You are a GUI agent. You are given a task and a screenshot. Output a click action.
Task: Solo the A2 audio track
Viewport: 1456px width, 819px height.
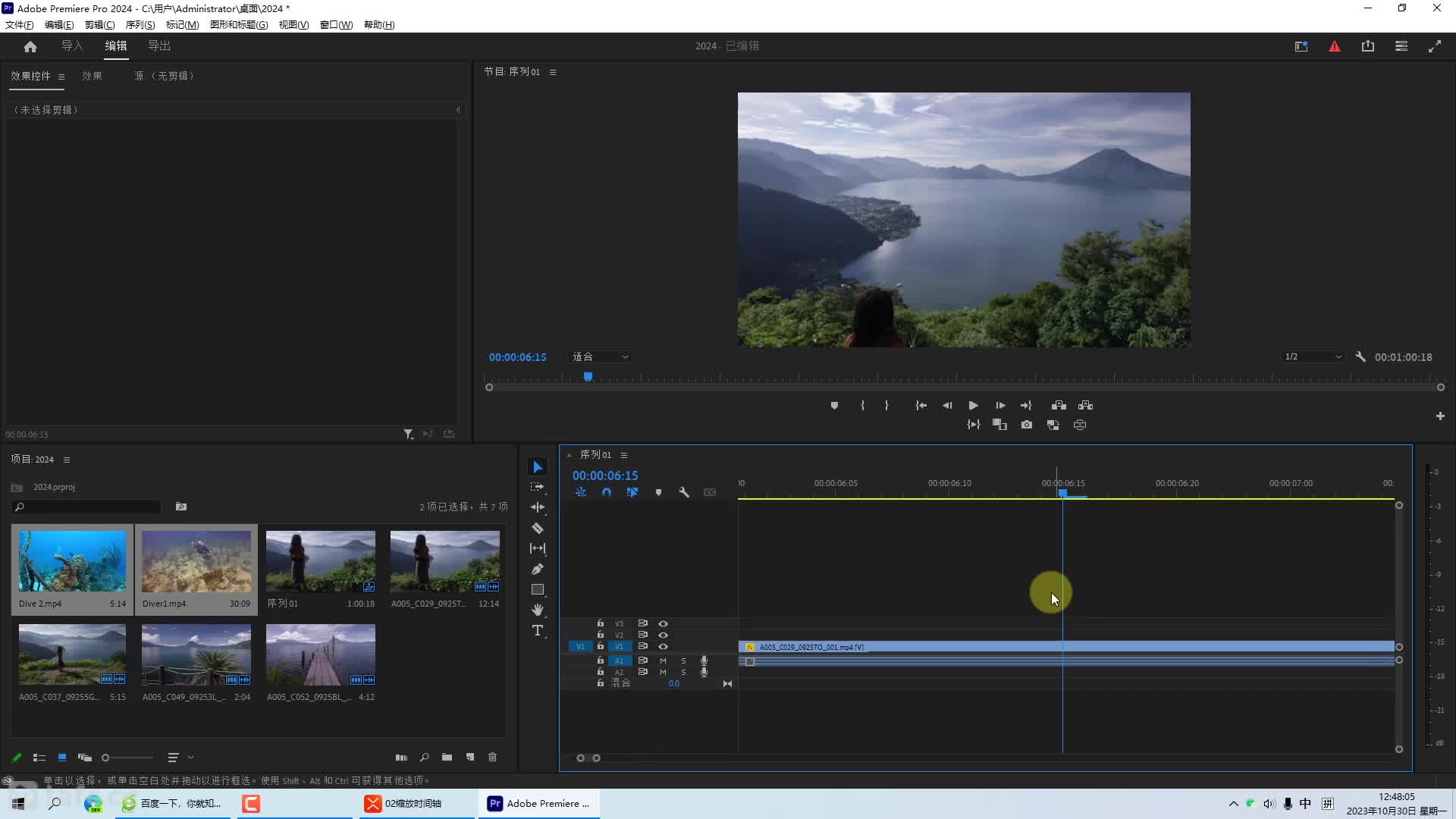(683, 672)
